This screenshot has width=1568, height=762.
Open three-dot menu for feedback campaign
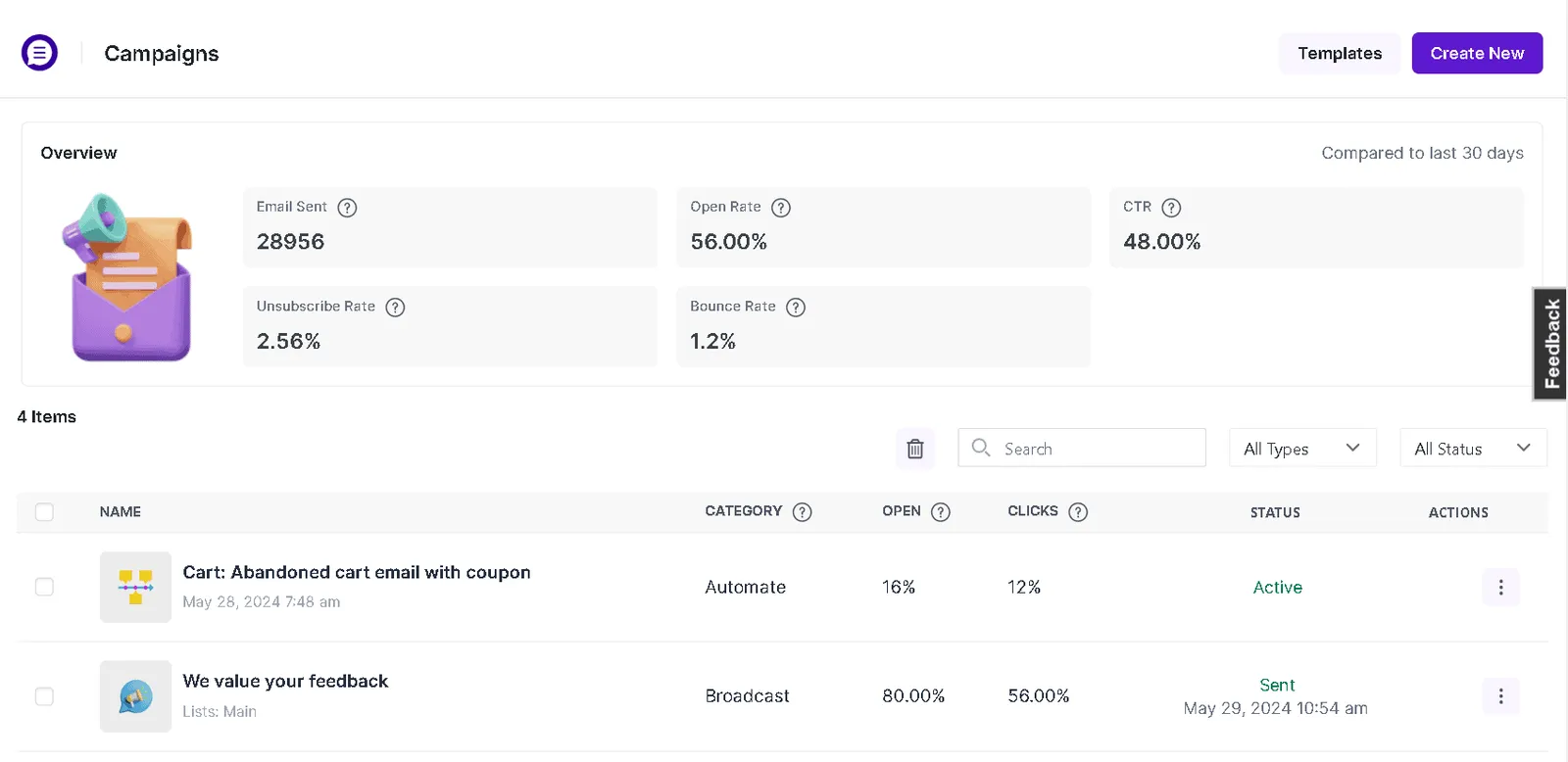point(1500,696)
